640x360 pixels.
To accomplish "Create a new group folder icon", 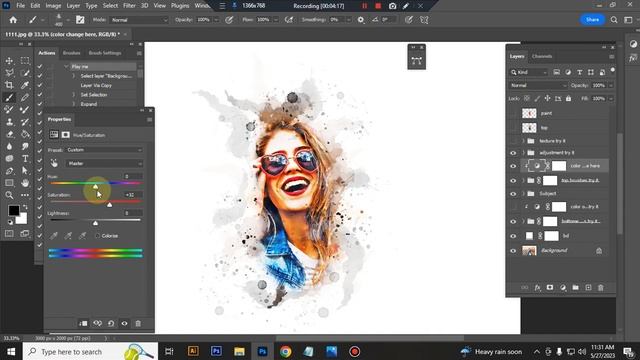I will [x=576, y=288].
